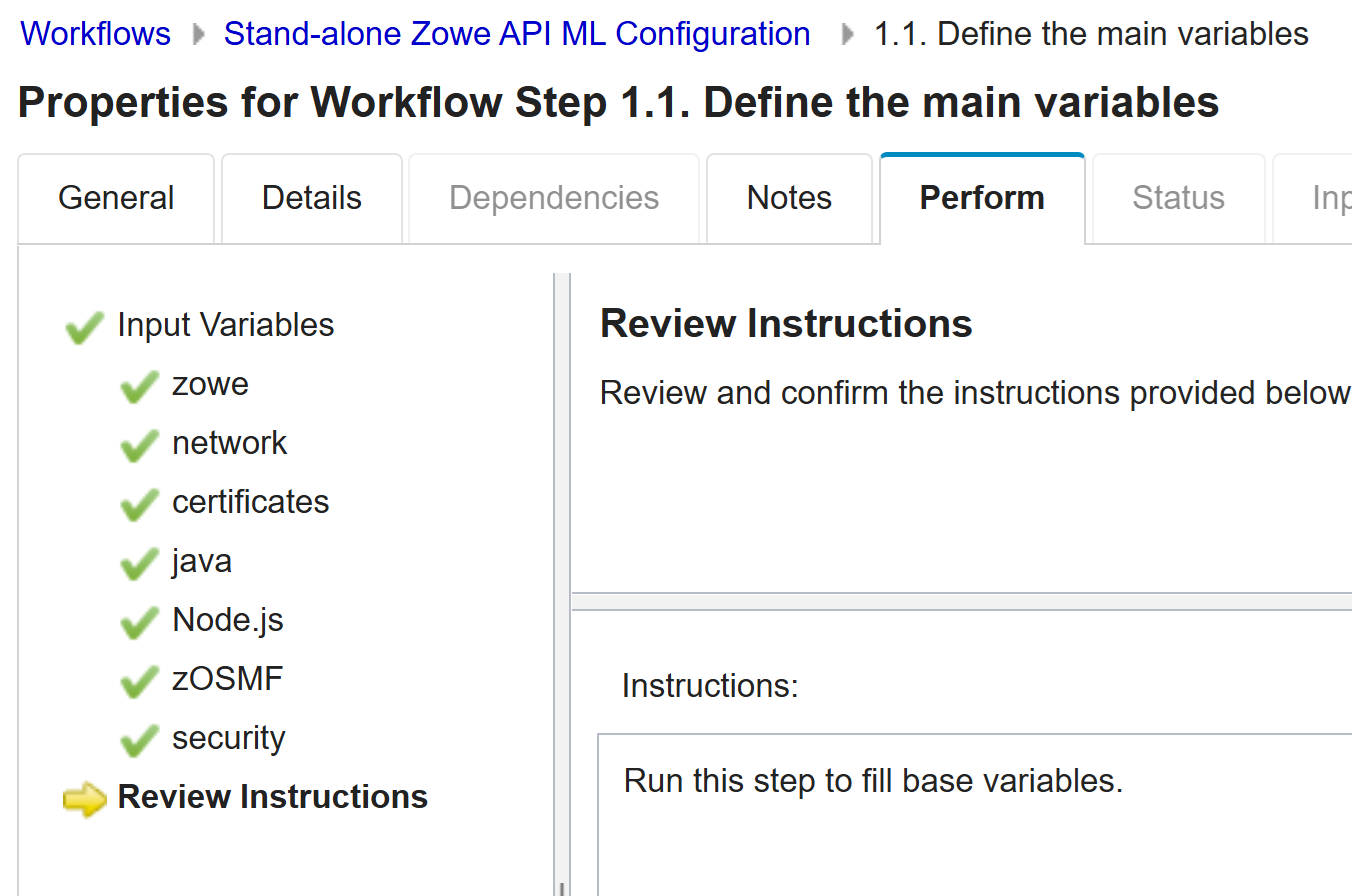Select zOSMF in the variables list
The image size is (1355, 896).
(227, 681)
